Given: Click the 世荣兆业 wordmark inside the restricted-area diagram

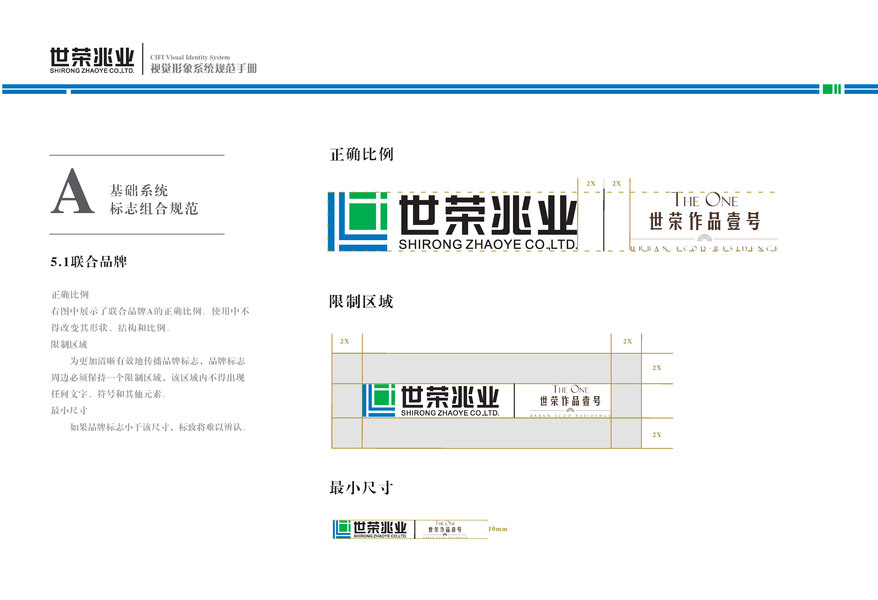Looking at the screenshot, I should pyautogui.click(x=450, y=397).
